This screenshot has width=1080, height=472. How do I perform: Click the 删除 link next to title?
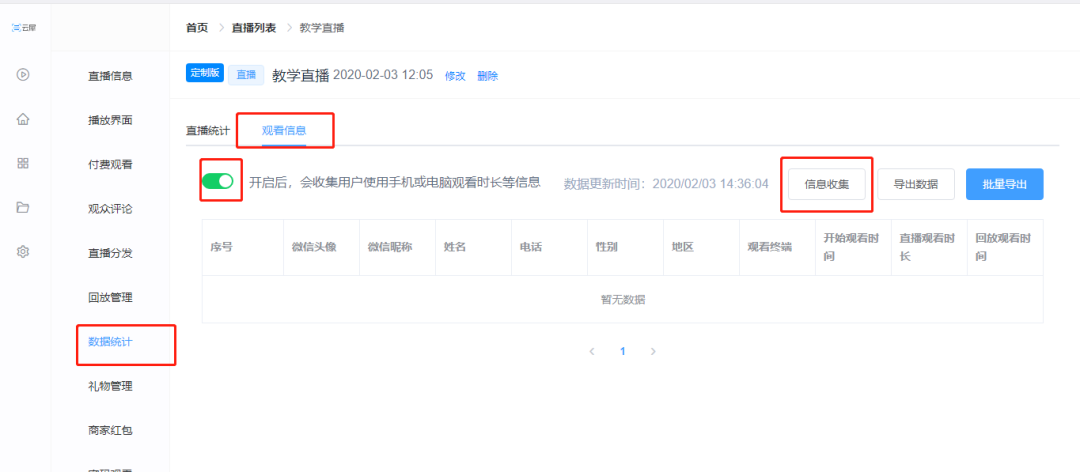click(x=488, y=76)
